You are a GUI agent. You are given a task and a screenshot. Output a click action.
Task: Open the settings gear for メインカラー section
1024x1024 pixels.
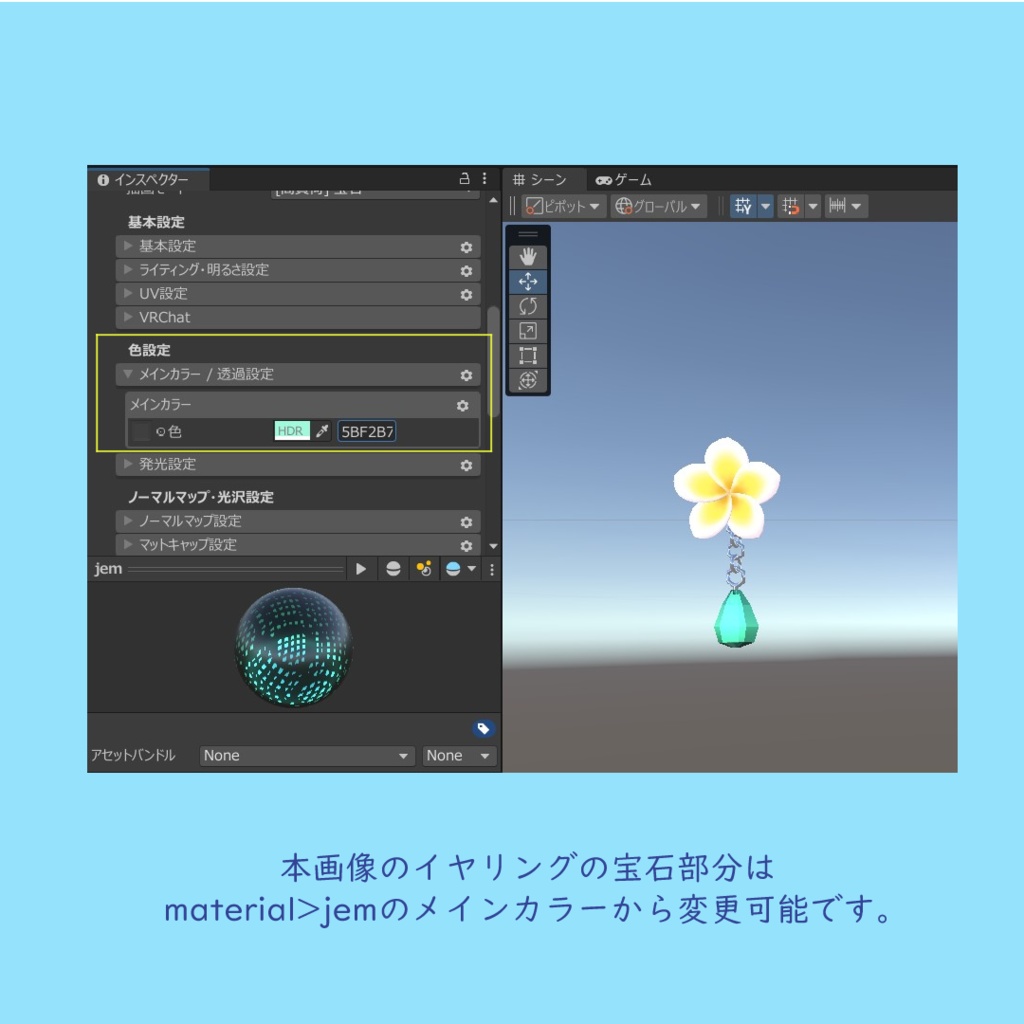(x=462, y=405)
